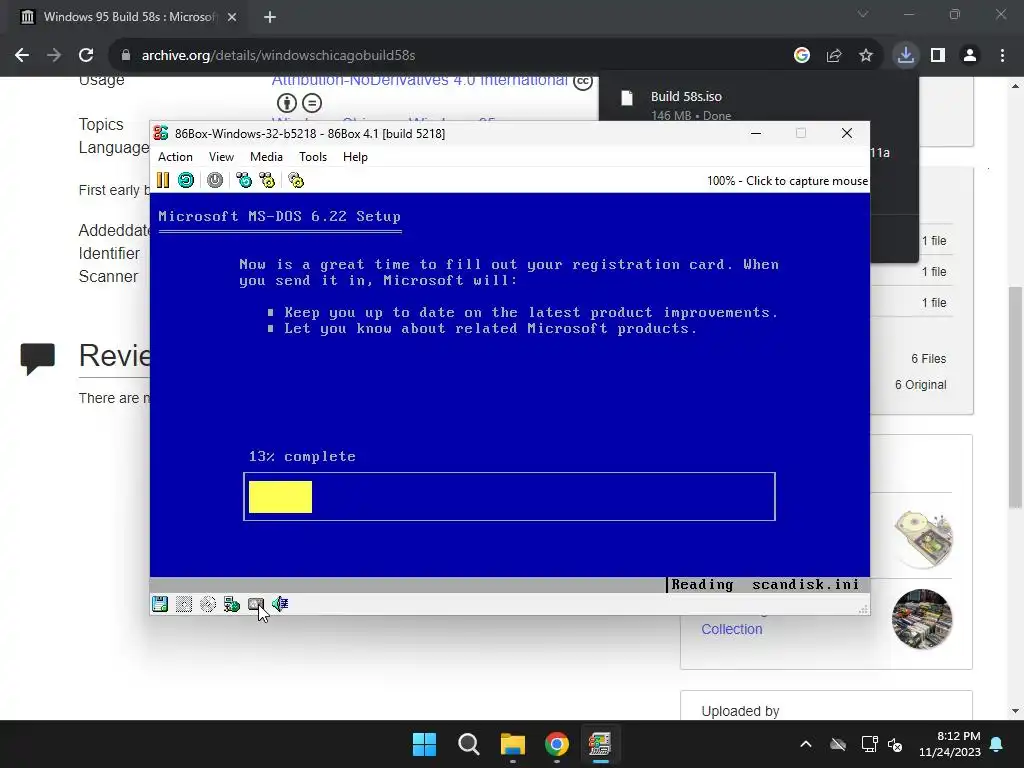The image size is (1024, 768).
Task: Open the Tools menu in 86Box
Action: pyautogui.click(x=312, y=157)
